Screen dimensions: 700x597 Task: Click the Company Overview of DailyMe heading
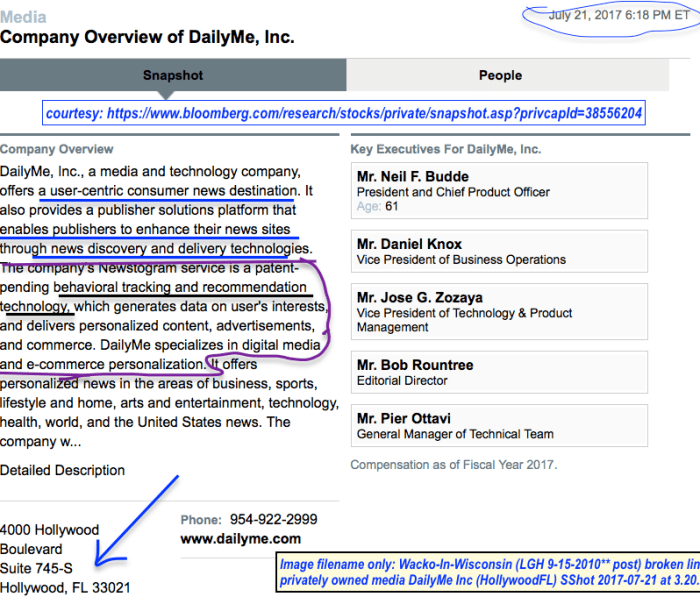coord(147,38)
